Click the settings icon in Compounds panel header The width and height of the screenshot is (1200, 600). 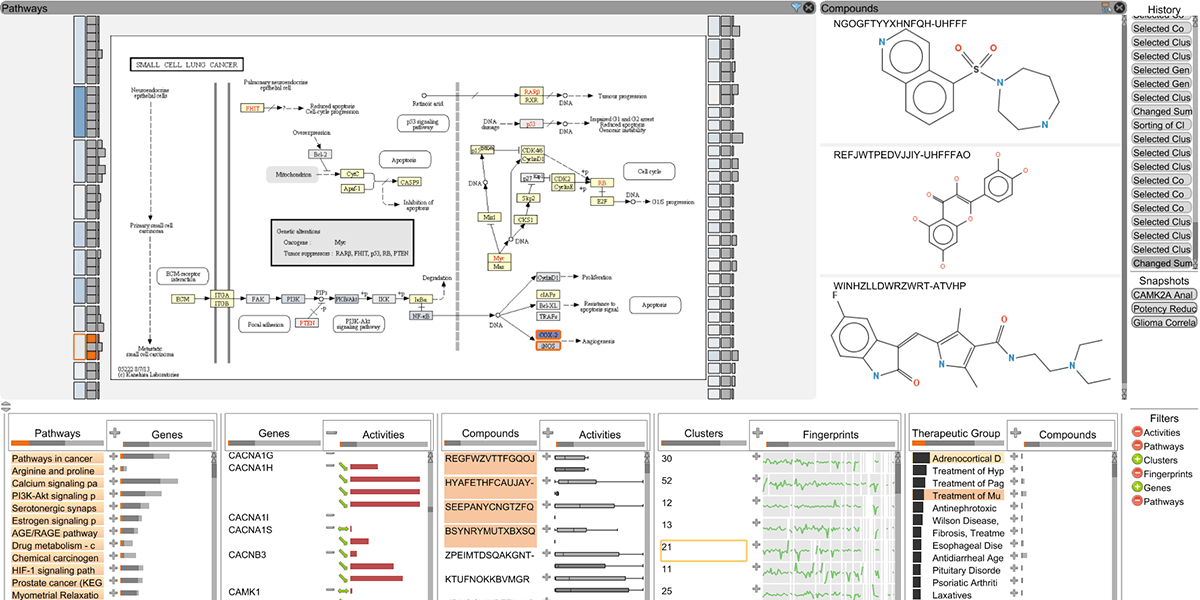pyautogui.click(x=1107, y=7)
